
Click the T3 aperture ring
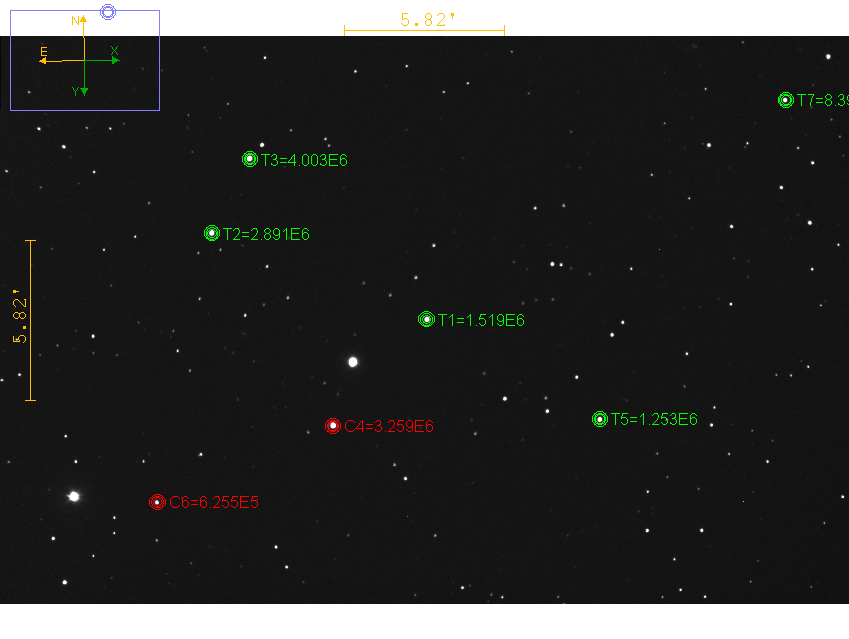[250, 159]
